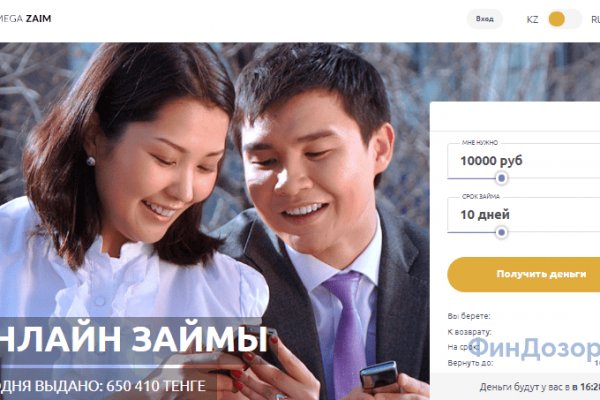Click the loan amount slider handle
This screenshot has width=600, height=400.
click(x=502, y=178)
